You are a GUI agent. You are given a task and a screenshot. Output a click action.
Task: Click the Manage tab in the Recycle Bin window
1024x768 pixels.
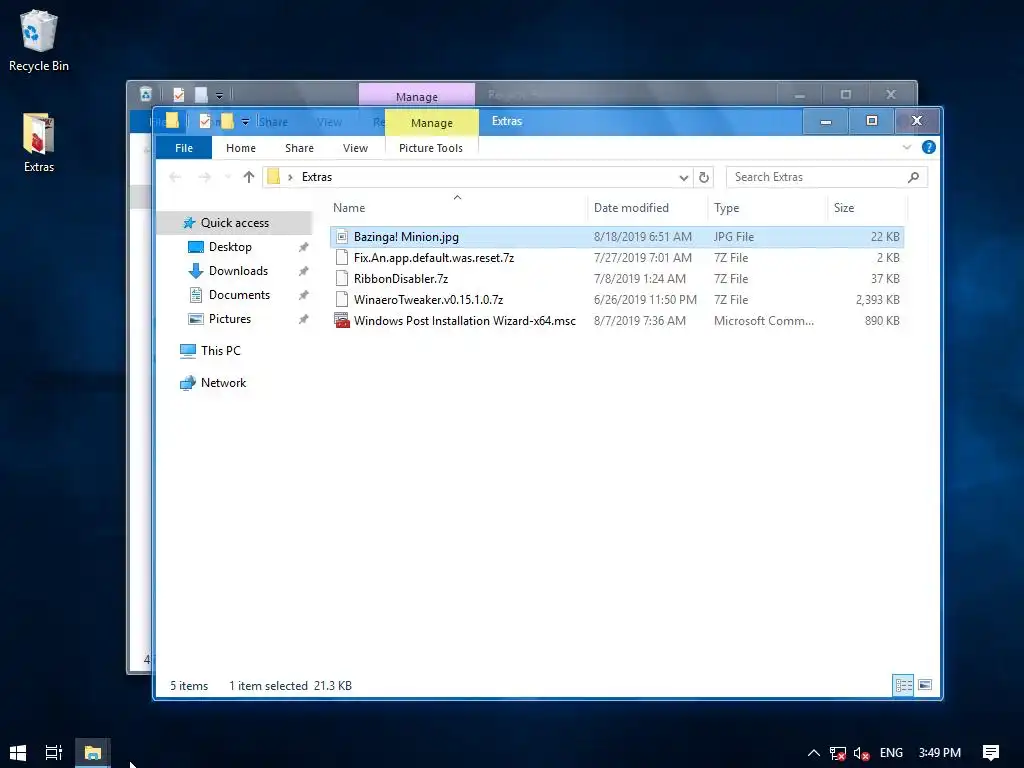pos(417,96)
